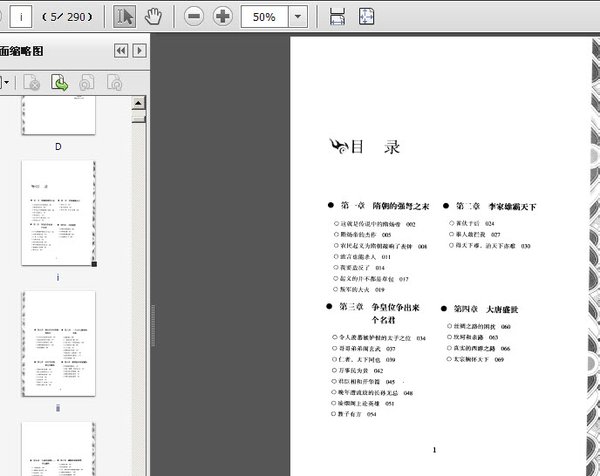
Task: Click the contents entry numbered 005
Action: click(x=362, y=235)
